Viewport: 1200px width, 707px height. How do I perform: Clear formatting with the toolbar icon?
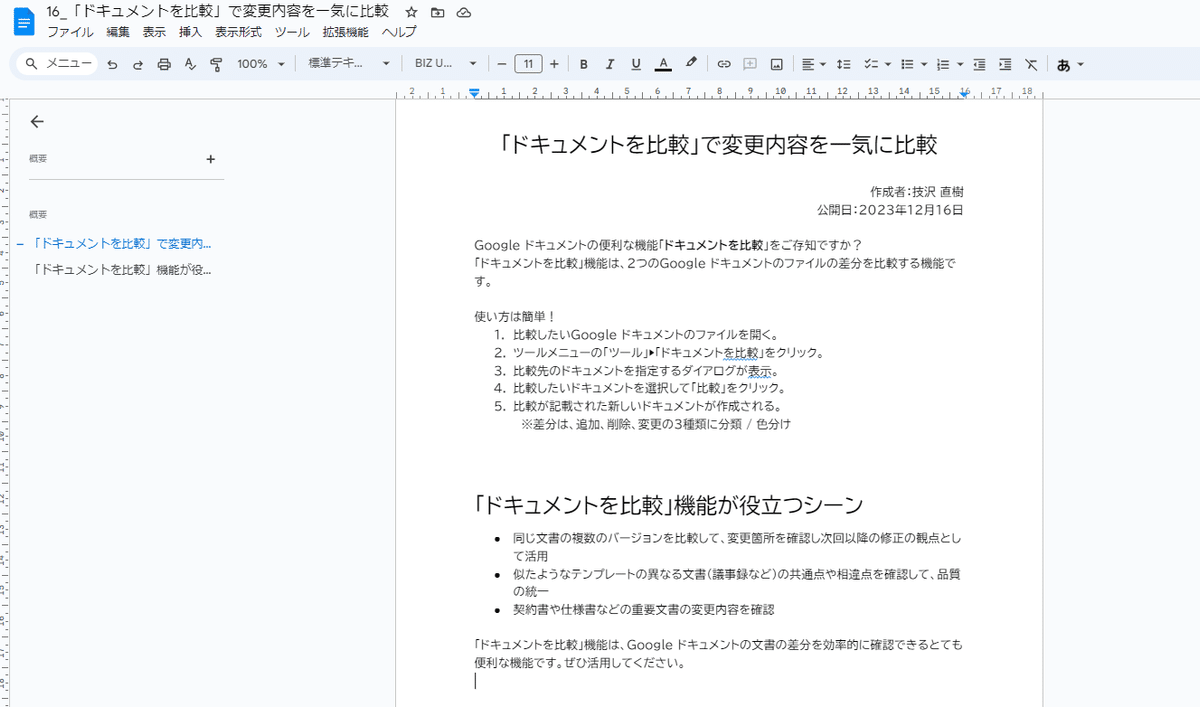click(x=1031, y=64)
